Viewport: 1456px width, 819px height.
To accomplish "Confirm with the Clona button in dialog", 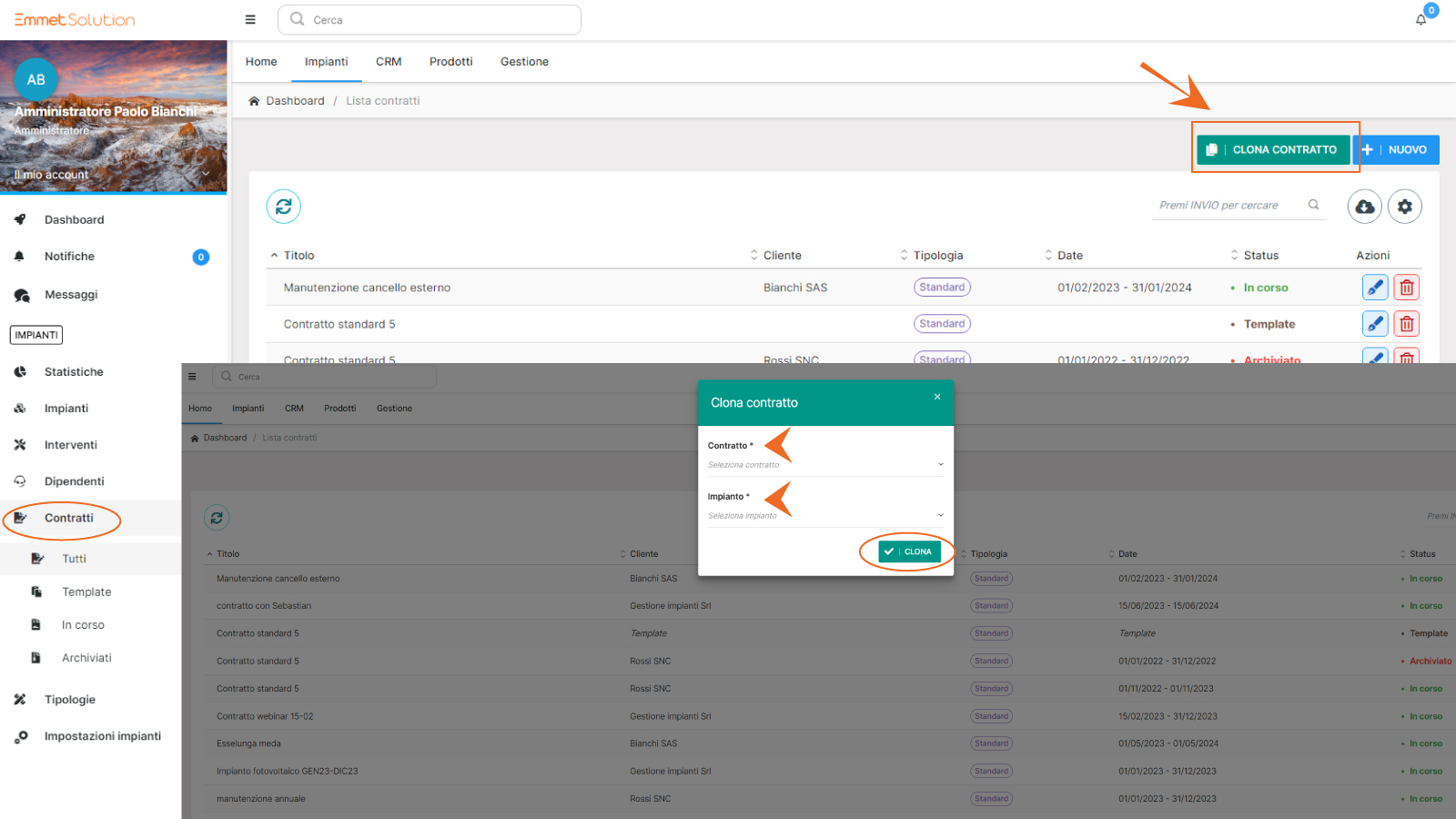I will coord(909,551).
